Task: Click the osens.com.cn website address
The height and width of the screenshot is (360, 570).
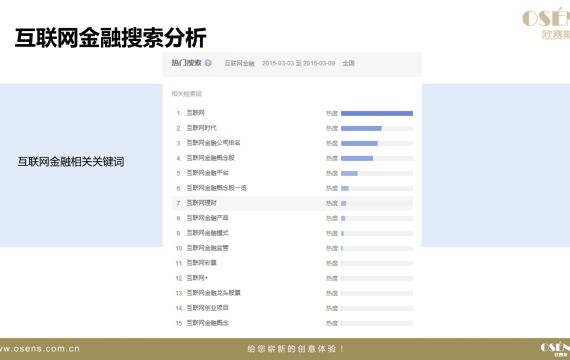Action: [40, 349]
